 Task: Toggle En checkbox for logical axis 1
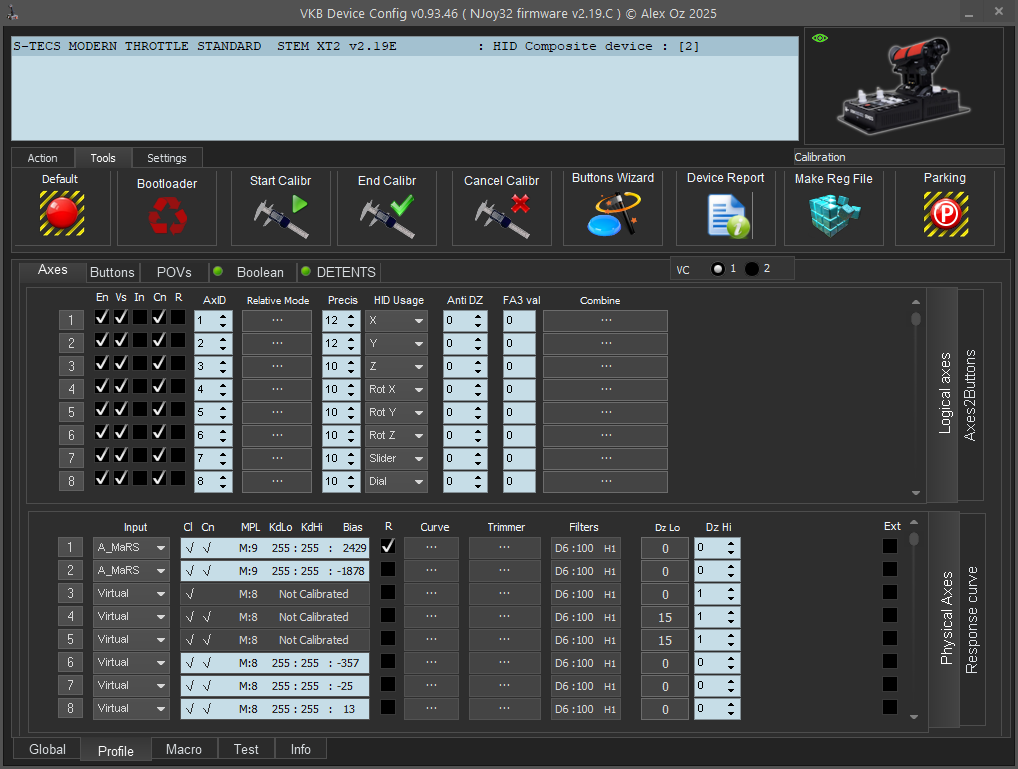[x=102, y=317]
